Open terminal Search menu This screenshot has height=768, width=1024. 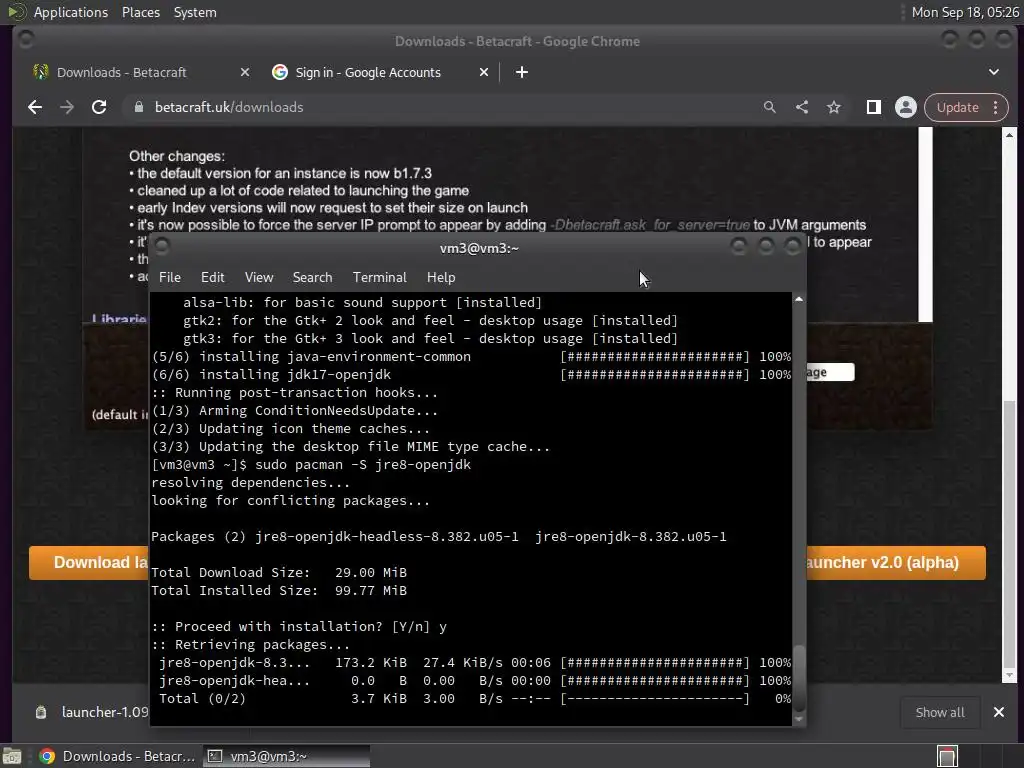pyautogui.click(x=313, y=278)
